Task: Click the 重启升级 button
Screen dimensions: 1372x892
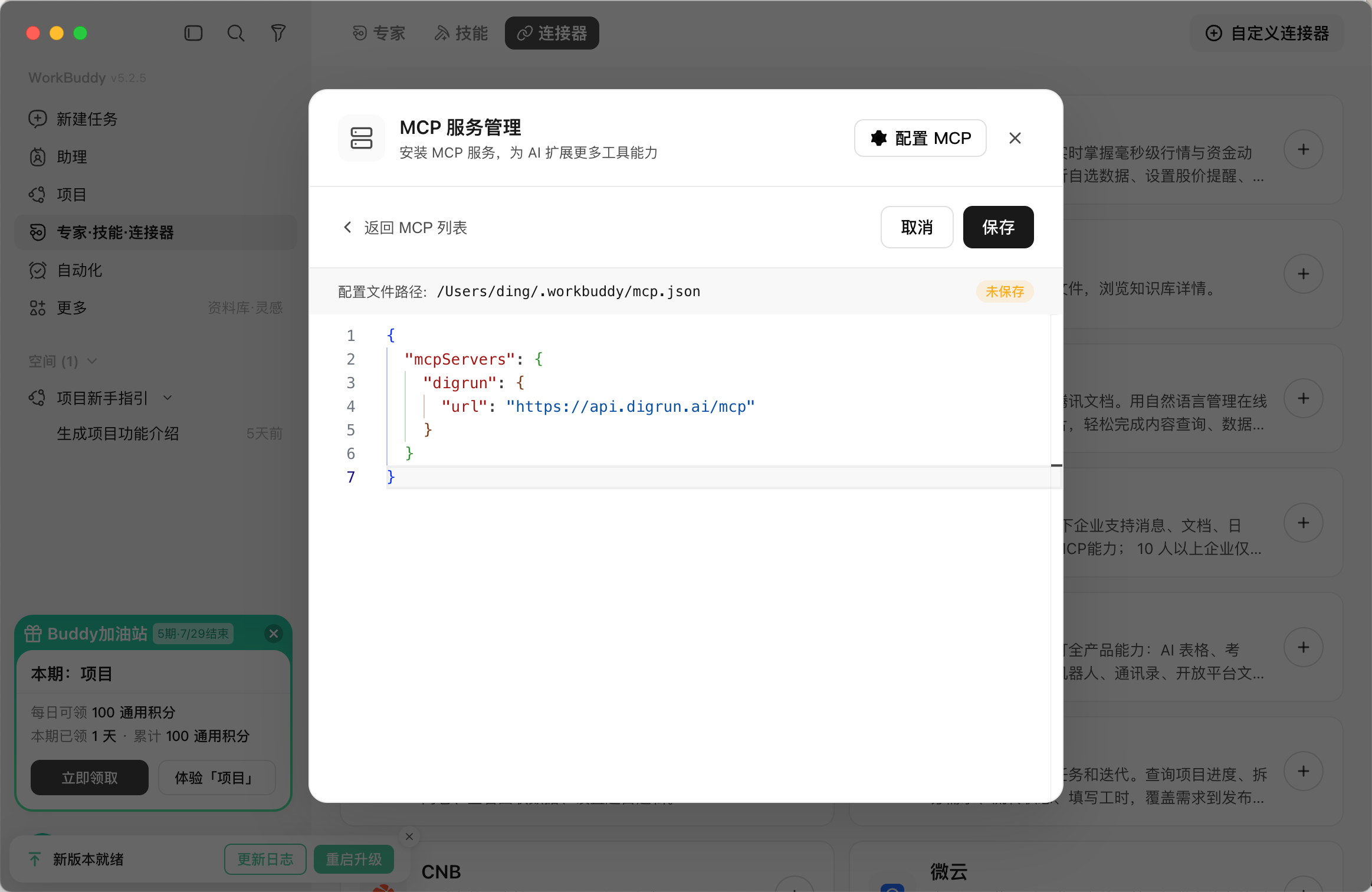Action: pos(354,859)
